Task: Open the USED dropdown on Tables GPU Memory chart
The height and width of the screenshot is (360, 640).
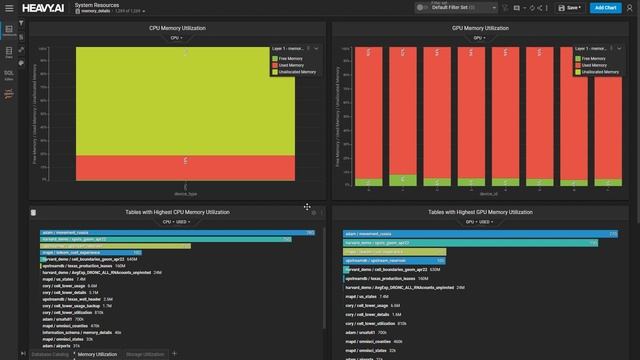Action: (x=486, y=222)
